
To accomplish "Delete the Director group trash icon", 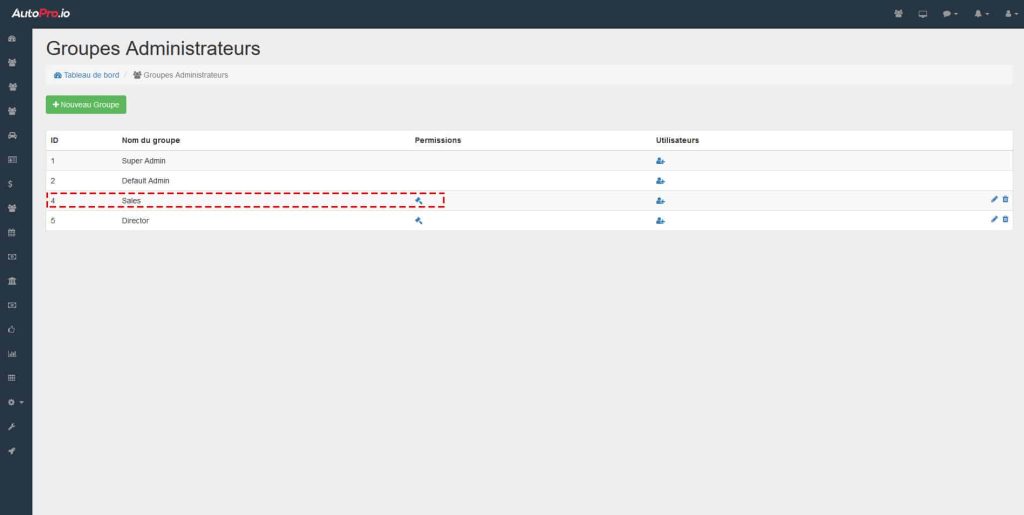I will 1006,219.
